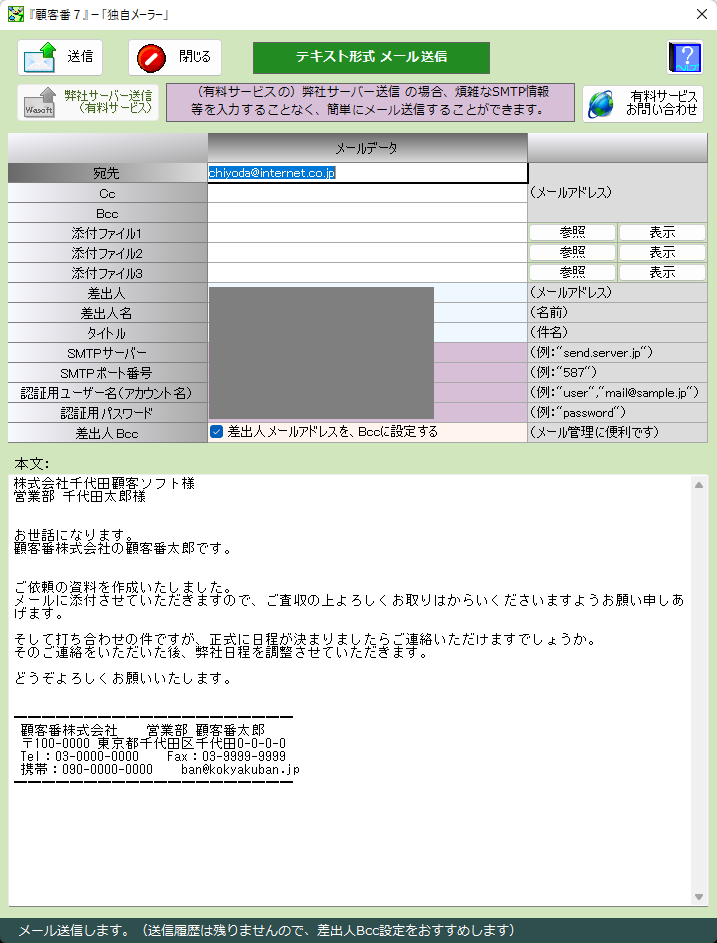Show 添付ファイル2 using 表示 button
717x943 pixels.
coord(662,252)
